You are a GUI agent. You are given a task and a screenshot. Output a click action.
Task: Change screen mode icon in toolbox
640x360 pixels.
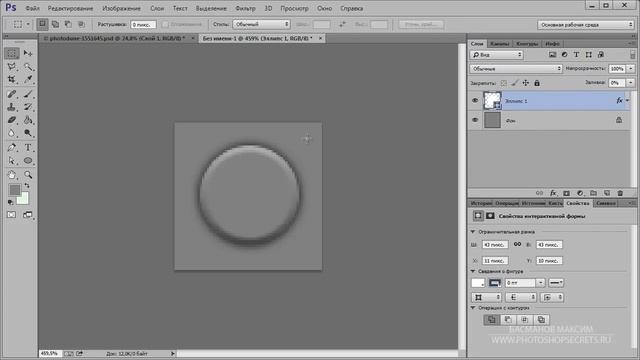(28, 215)
